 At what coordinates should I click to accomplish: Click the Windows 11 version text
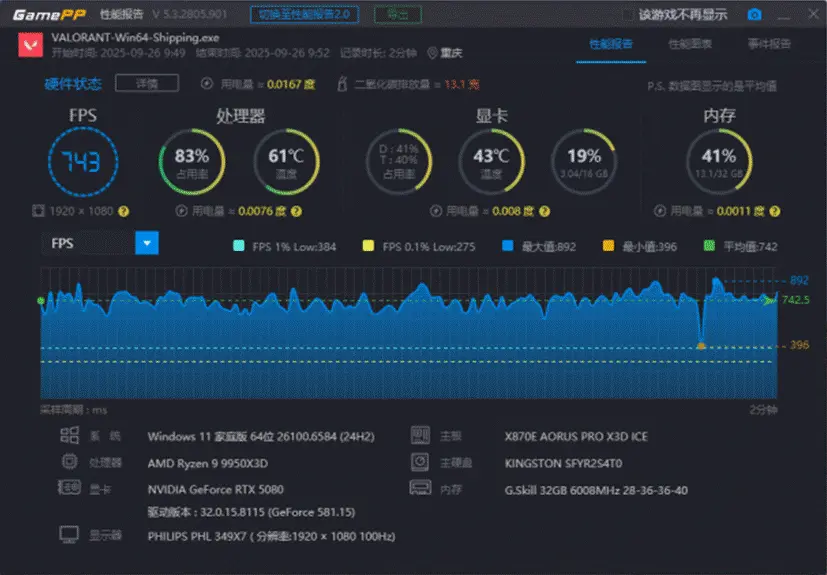[x=261, y=437]
